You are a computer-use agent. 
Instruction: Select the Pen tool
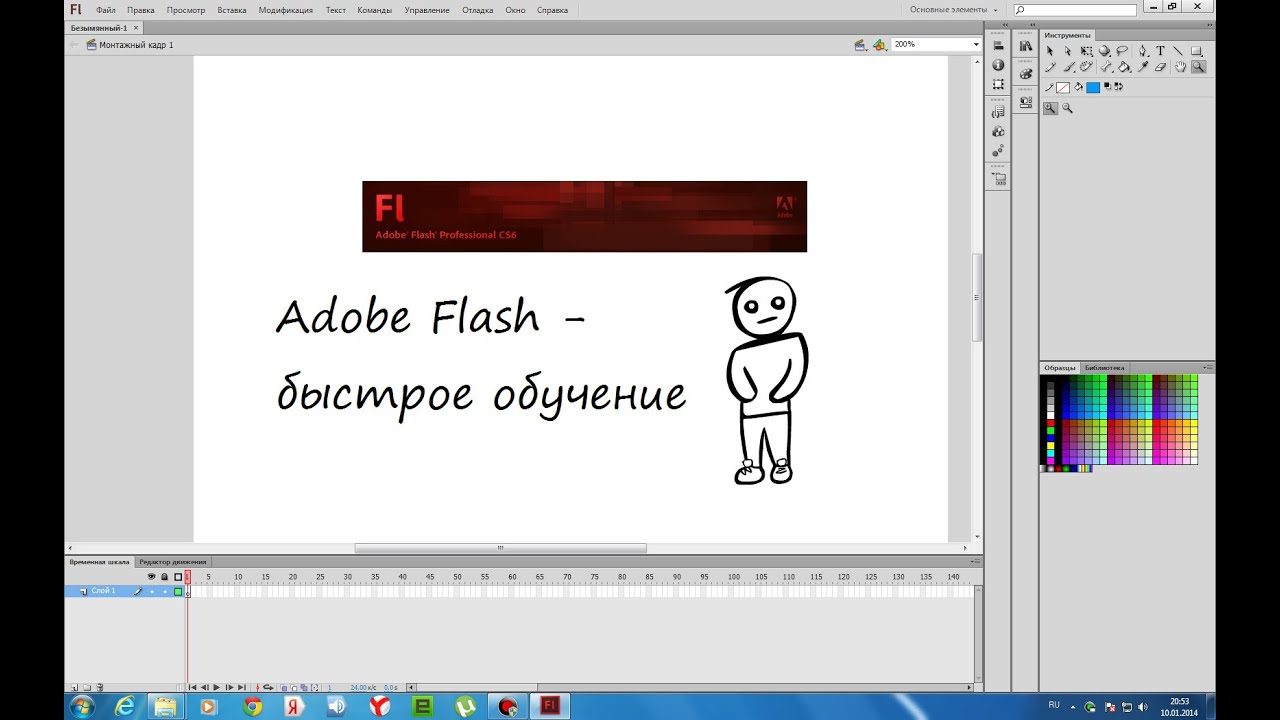coord(1143,51)
